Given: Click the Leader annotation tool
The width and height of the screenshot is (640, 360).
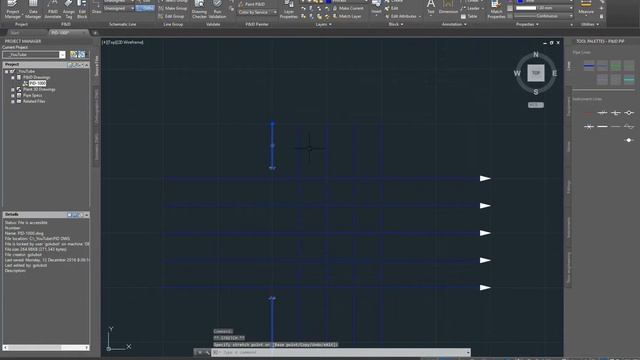Looking at the screenshot, I should click(471, 8).
